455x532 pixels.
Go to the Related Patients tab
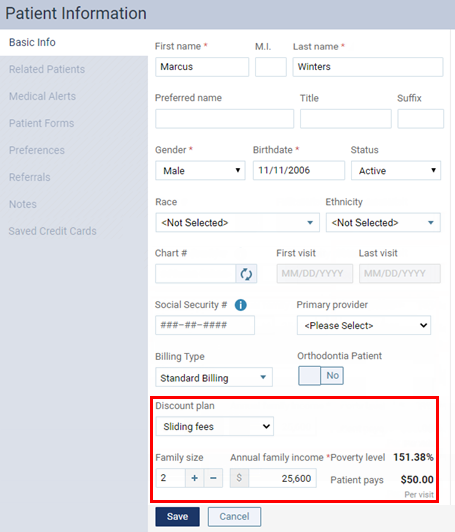coord(47,69)
